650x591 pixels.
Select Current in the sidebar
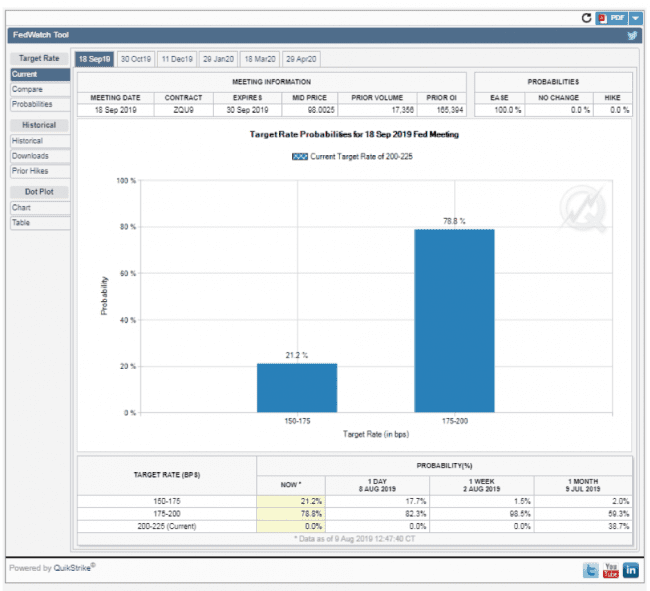40,75
